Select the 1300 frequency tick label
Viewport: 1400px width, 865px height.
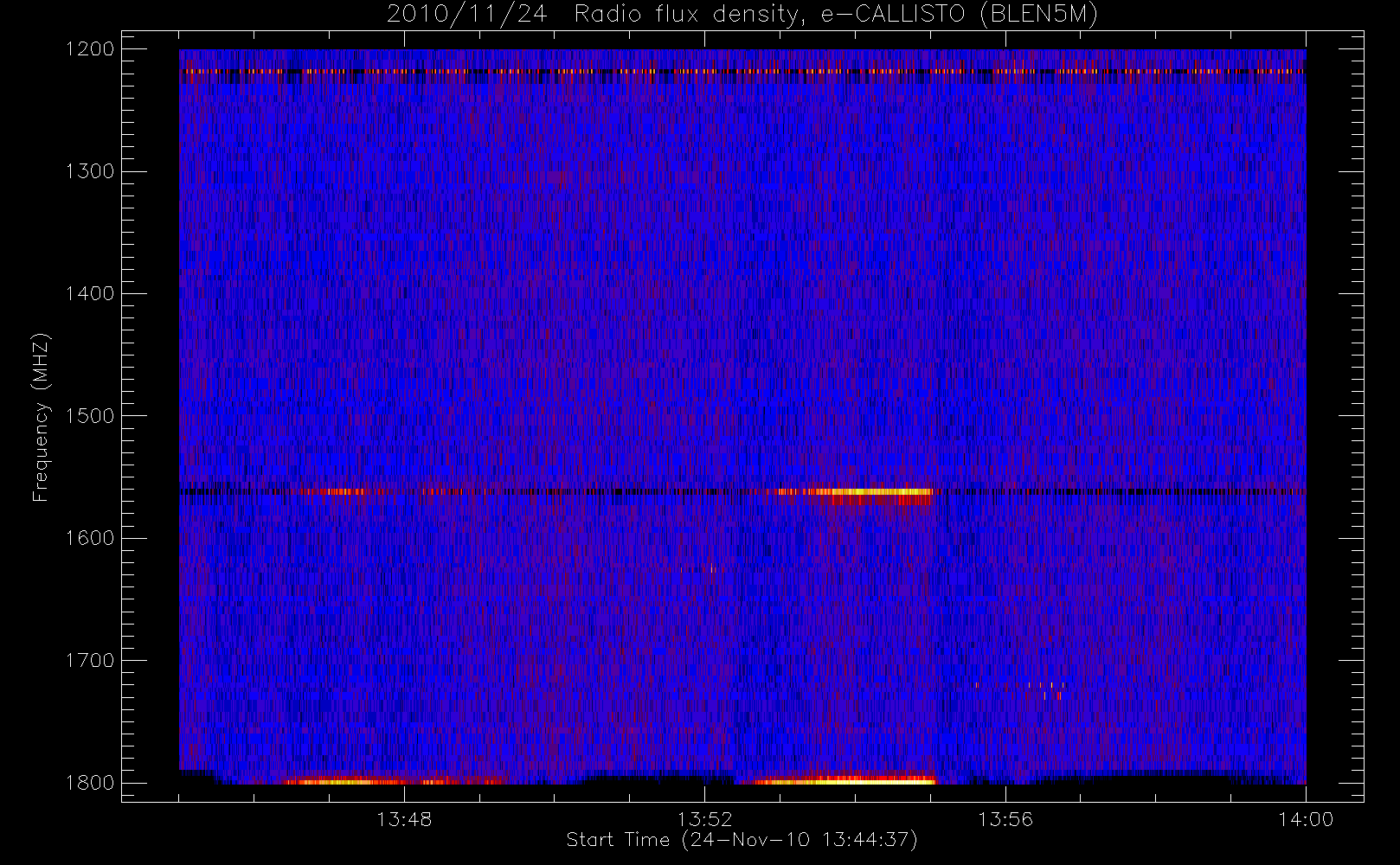[x=90, y=171]
